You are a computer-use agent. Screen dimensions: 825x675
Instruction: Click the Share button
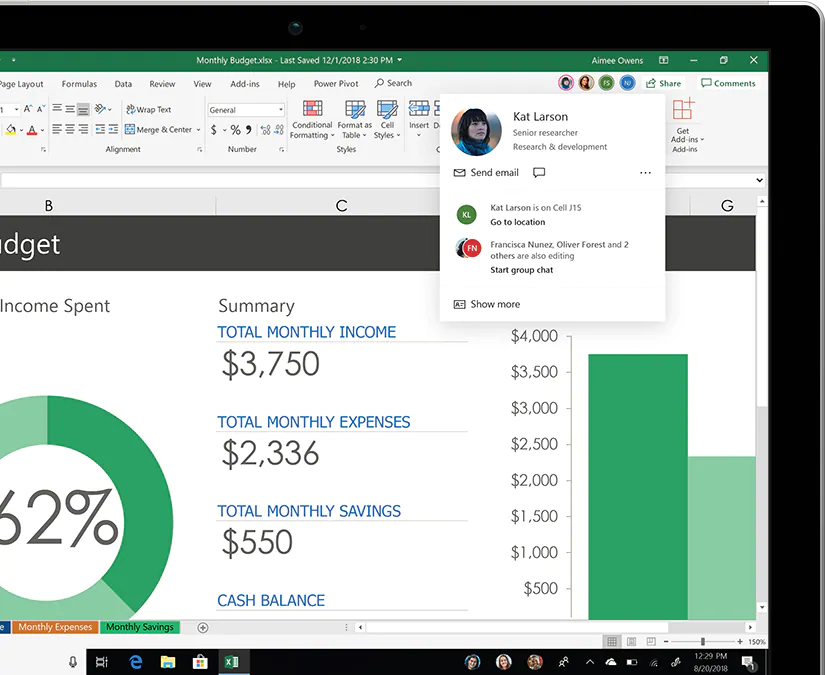pos(663,83)
